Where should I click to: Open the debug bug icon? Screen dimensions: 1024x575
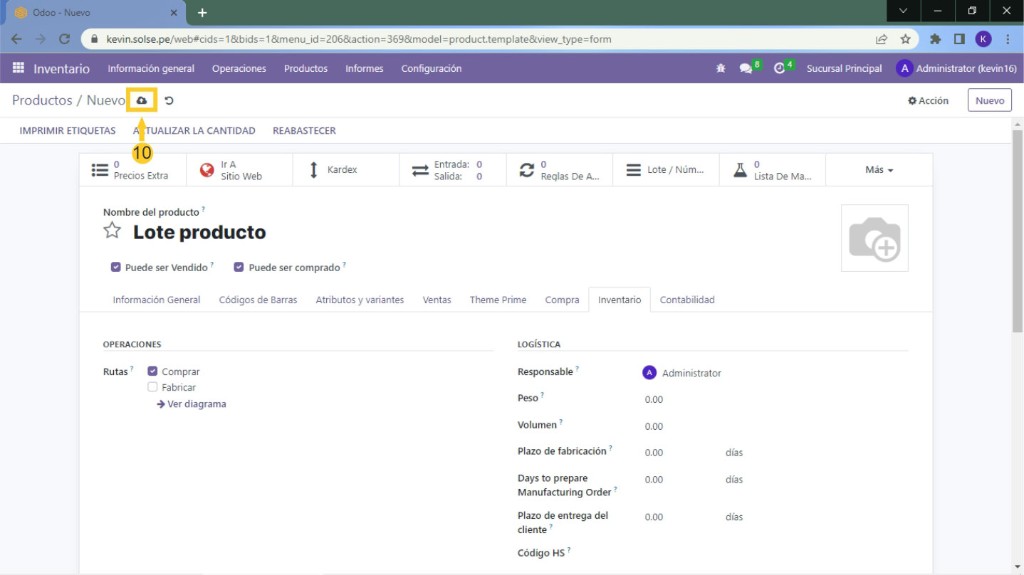coord(720,68)
